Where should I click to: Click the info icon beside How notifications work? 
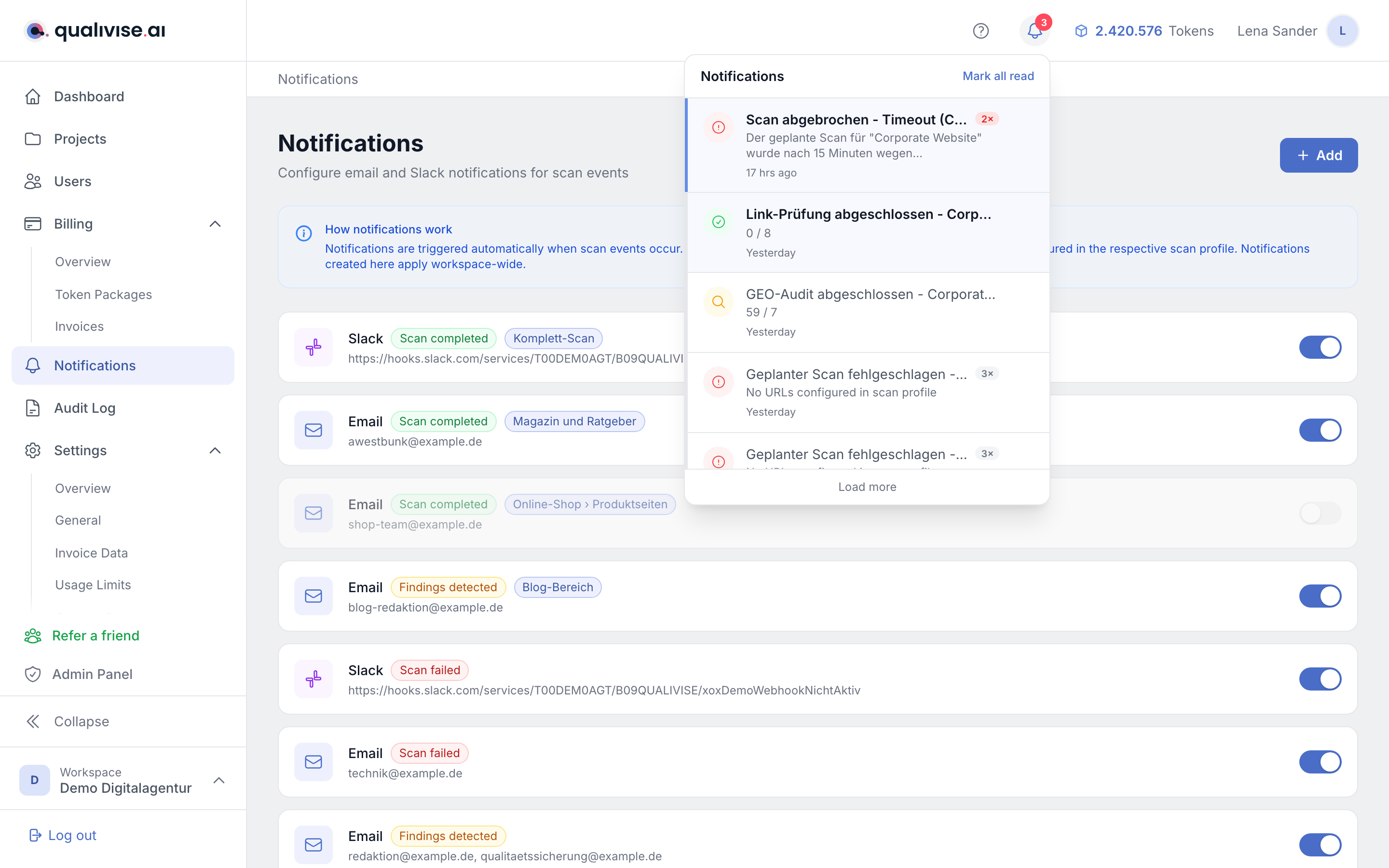click(x=304, y=233)
